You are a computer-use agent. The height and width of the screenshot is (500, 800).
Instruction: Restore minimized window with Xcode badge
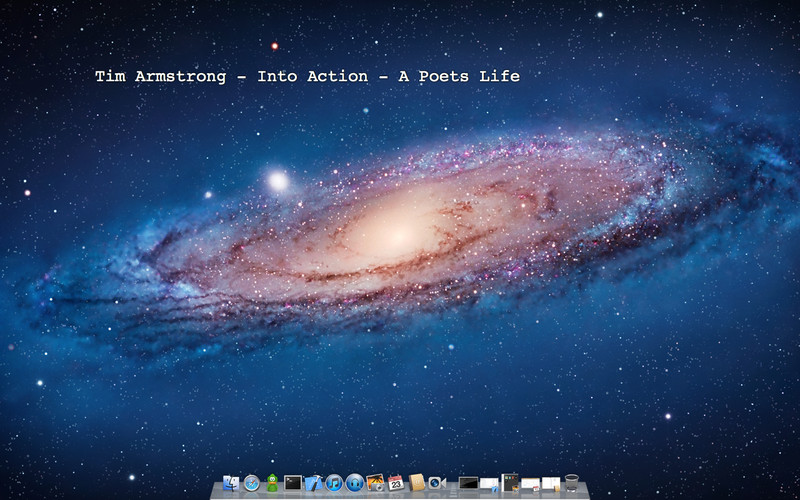tap(489, 484)
